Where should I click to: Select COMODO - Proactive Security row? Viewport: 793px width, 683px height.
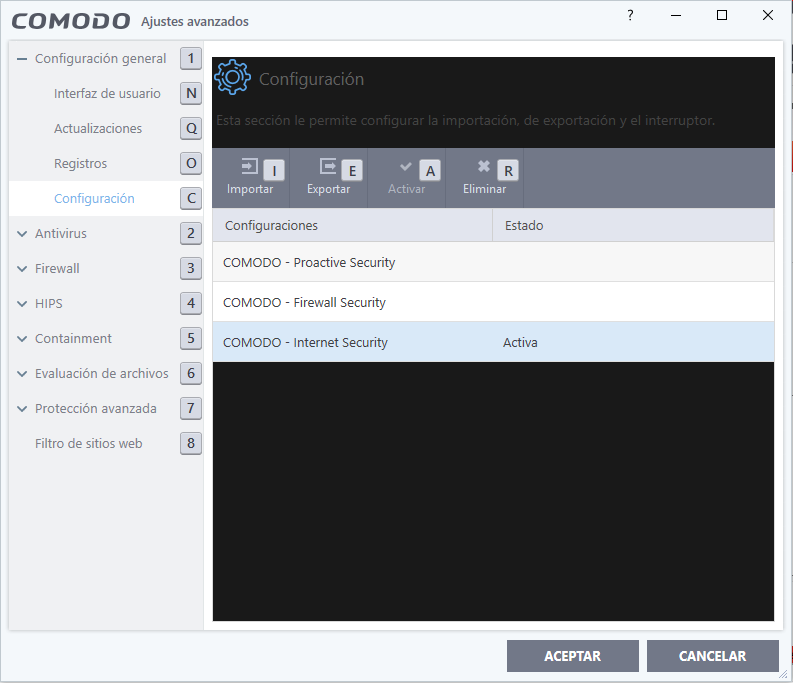click(x=493, y=262)
